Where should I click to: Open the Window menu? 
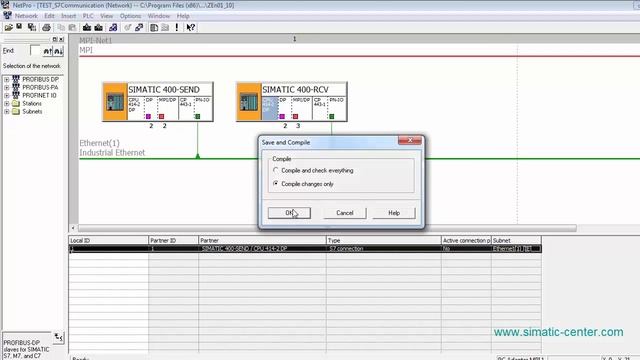pyautogui.click(x=159, y=16)
